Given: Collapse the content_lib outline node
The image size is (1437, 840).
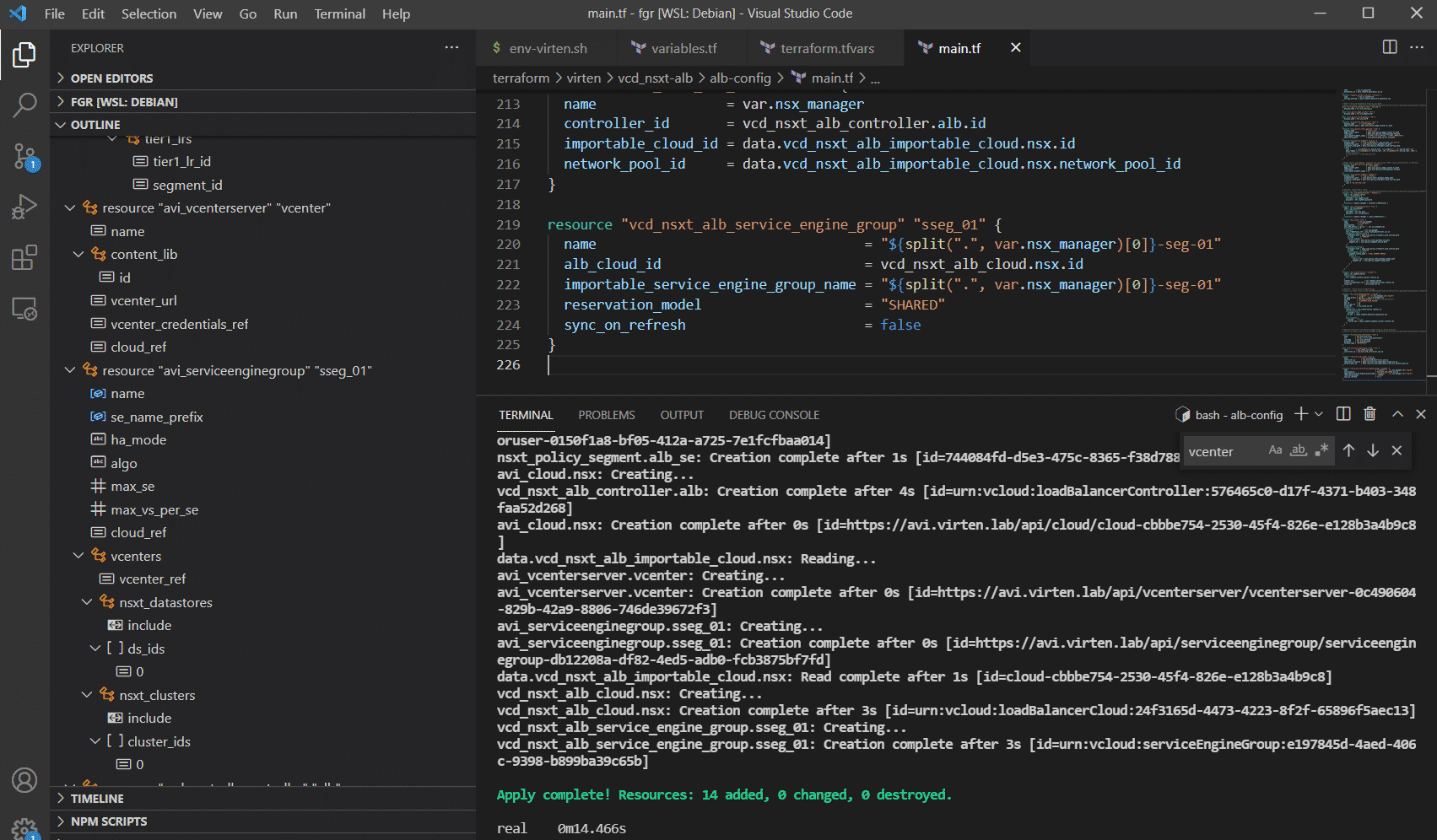Looking at the screenshot, I should point(78,254).
